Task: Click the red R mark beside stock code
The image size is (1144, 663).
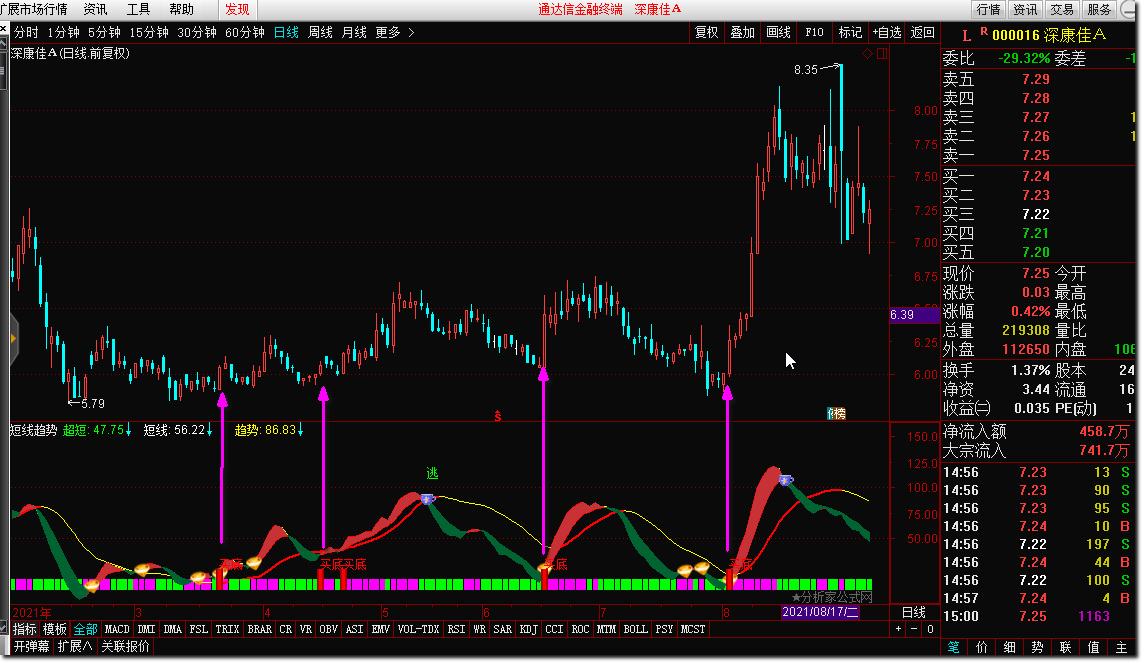Action: 983,32
